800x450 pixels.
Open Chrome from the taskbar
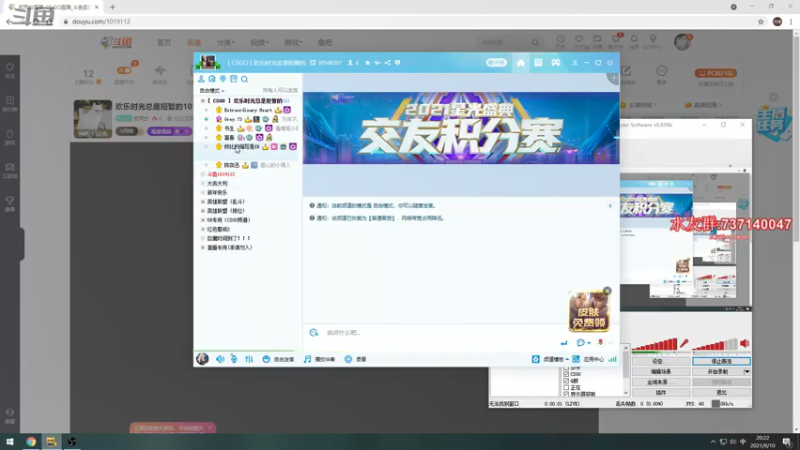31,441
